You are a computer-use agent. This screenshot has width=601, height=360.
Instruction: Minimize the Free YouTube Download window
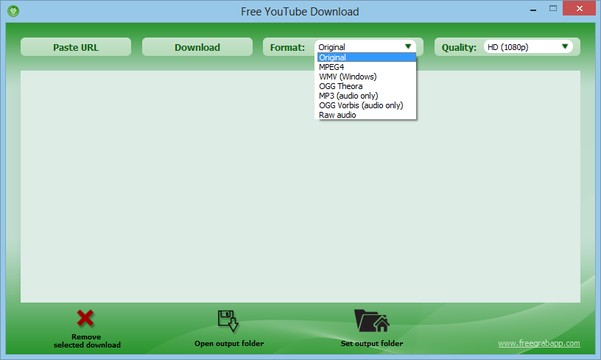(x=533, y=9)
